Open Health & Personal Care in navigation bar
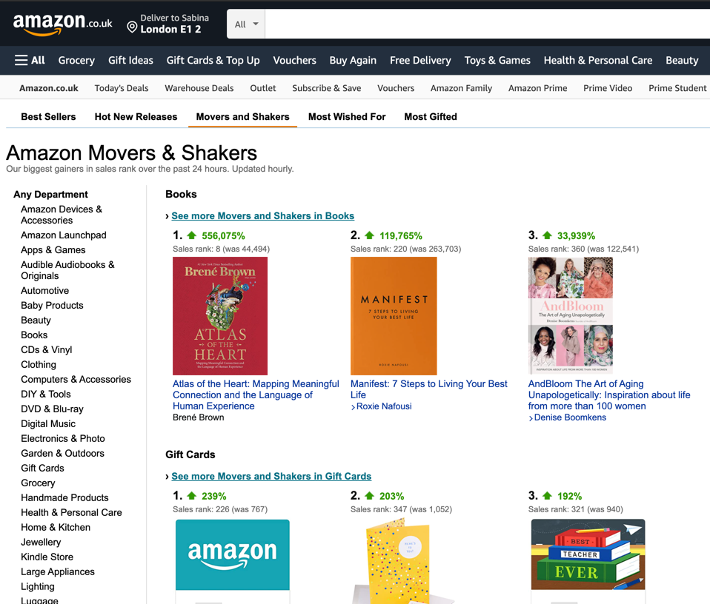The width and height of the screenshot is (710, 604). pyautogui.click(x=598, y=60)
